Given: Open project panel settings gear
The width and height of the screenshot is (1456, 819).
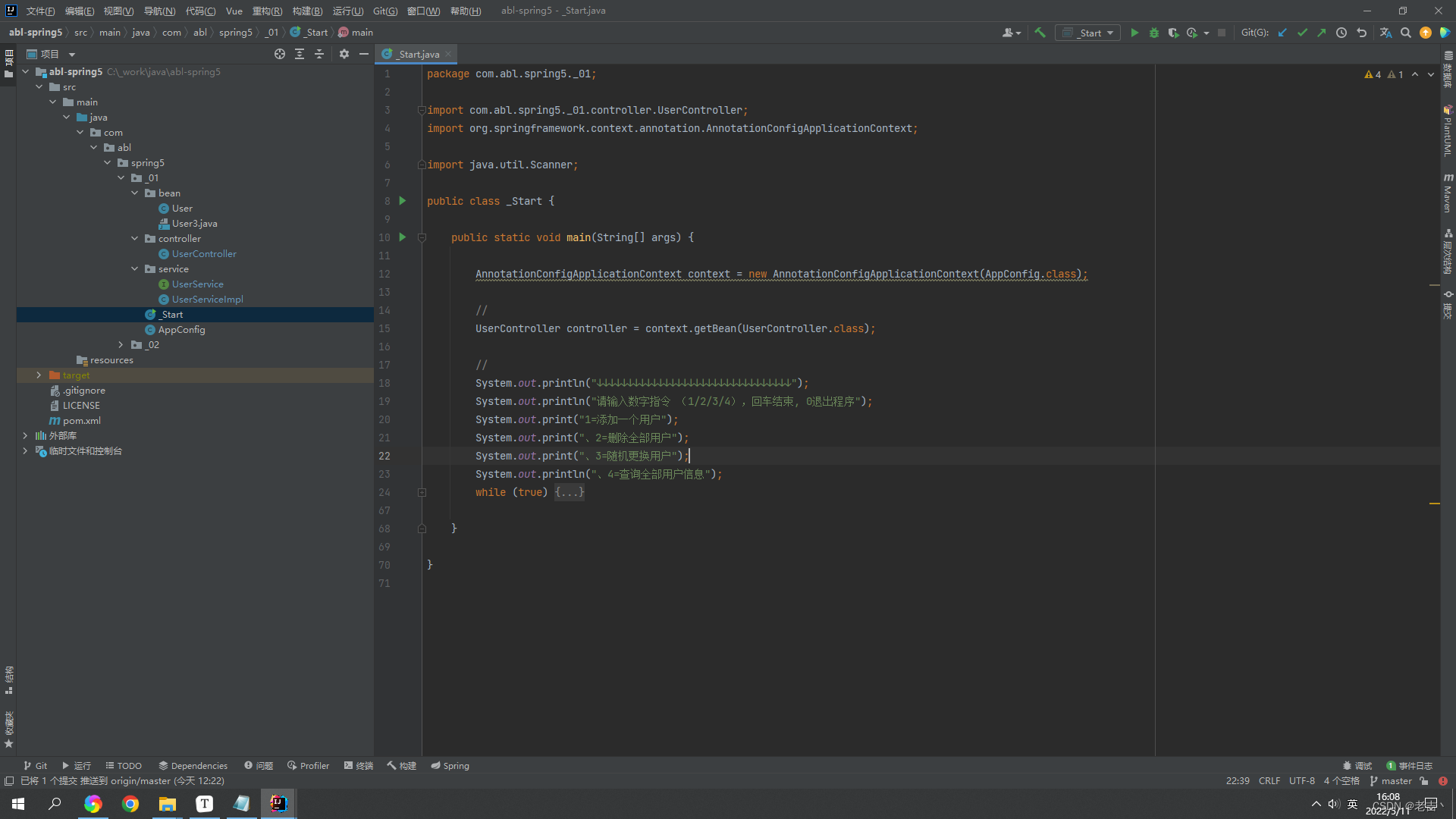Looking at the screenshot, I should pos(344,54).
